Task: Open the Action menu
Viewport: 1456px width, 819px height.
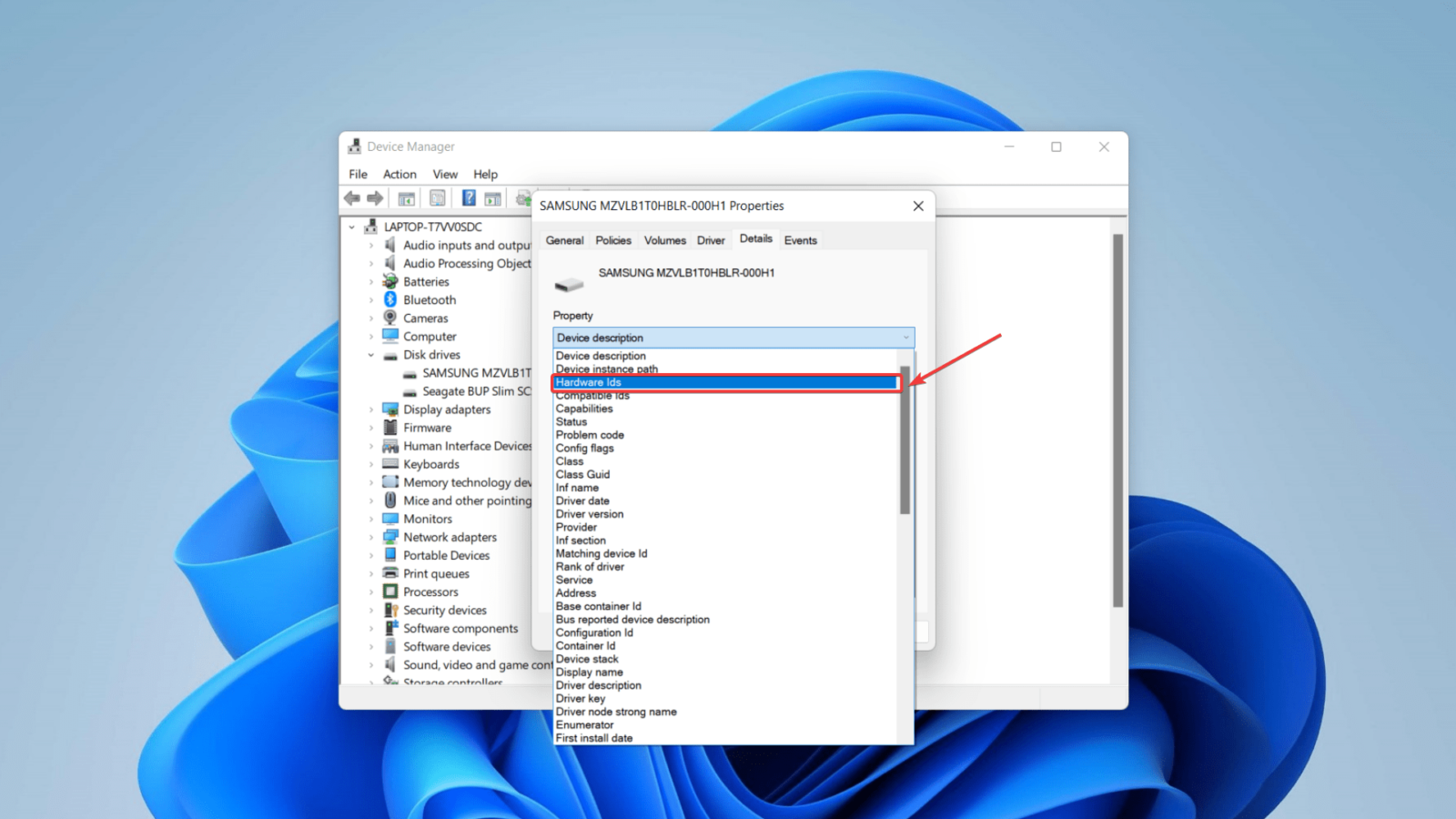Action: [x=399, y=174]
